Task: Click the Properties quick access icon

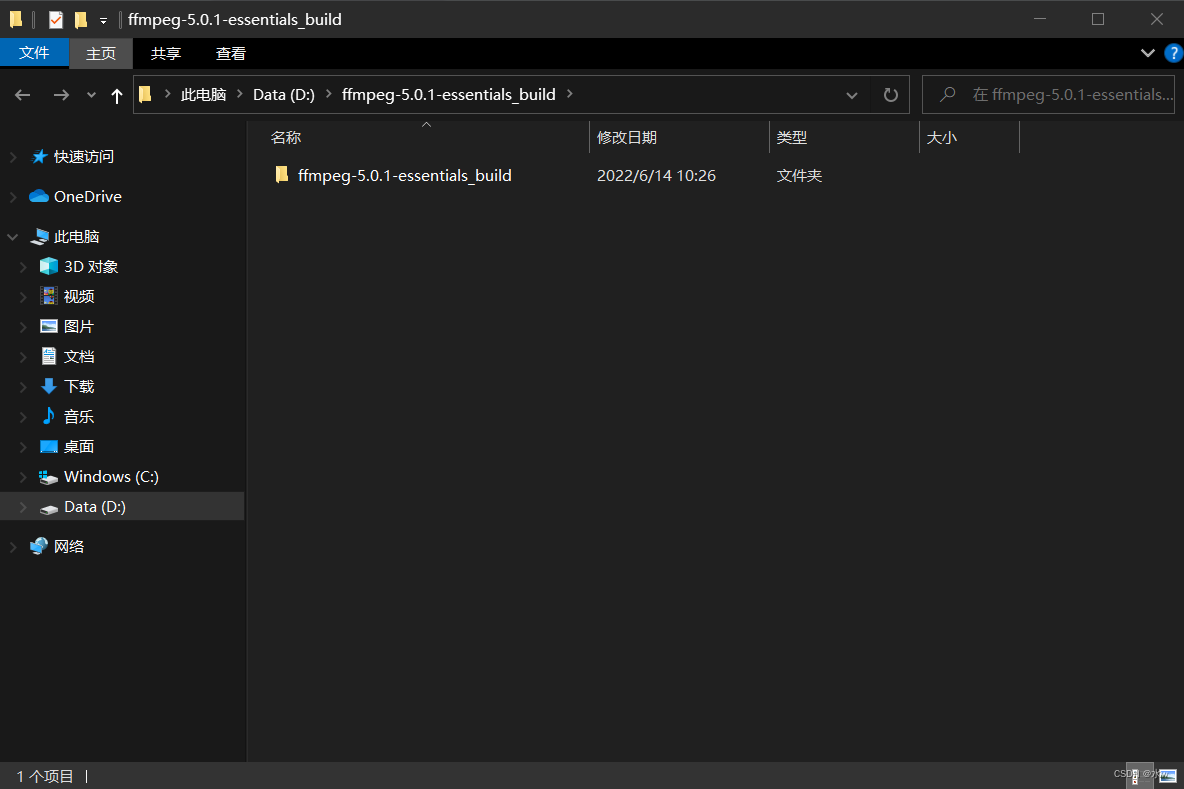Action: tap(56, 20)
